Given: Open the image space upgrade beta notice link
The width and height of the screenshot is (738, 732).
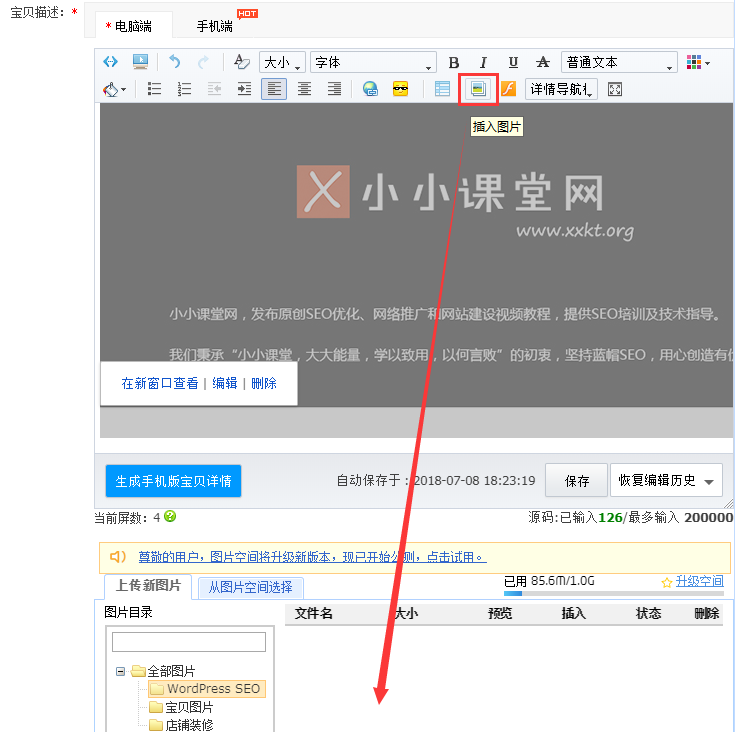Looking at the screenshot, I should [x=312, y=557].
